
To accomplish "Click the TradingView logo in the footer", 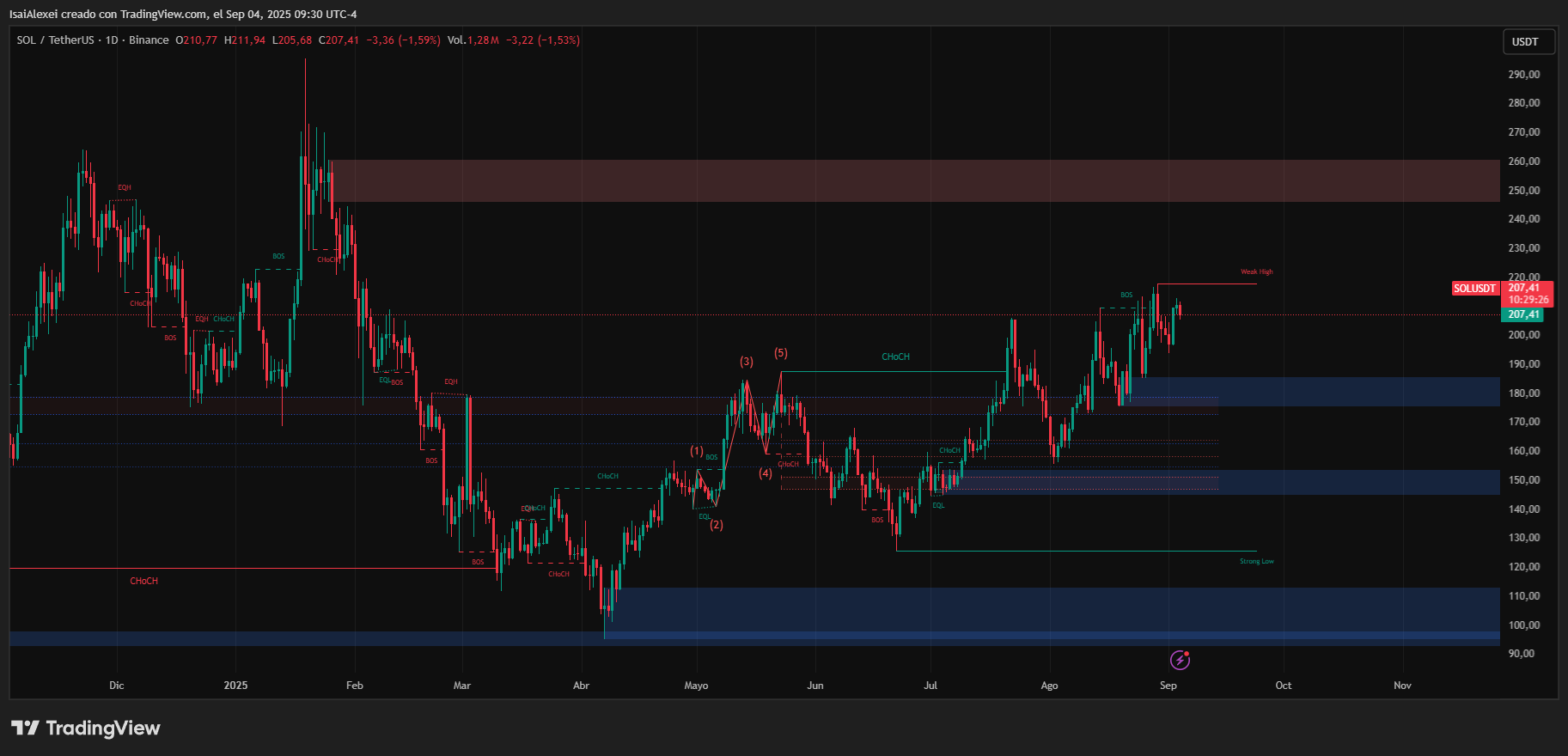I will pyautogui.click(x=86, y=729).
